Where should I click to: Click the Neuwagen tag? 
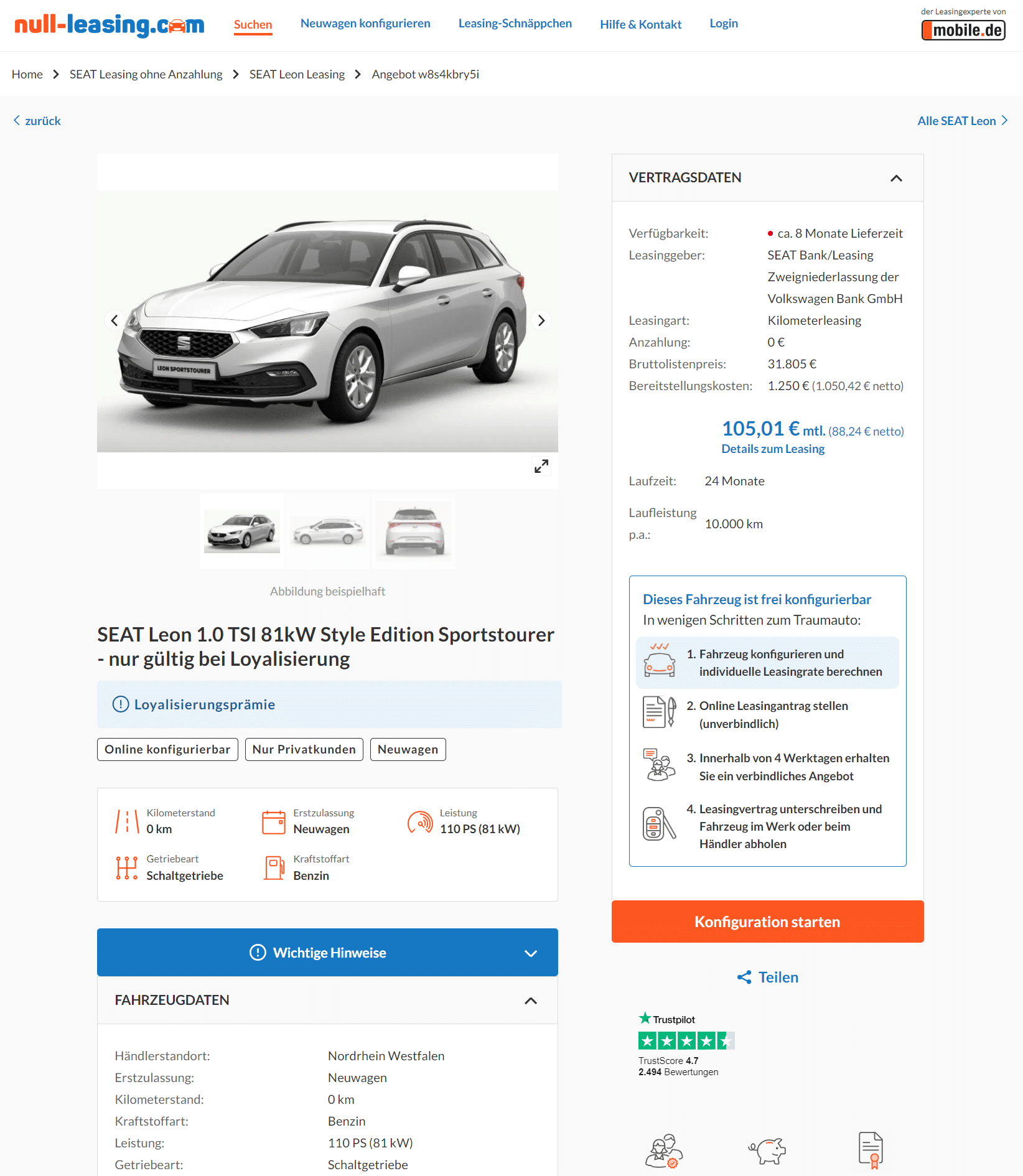click(408, 749)
